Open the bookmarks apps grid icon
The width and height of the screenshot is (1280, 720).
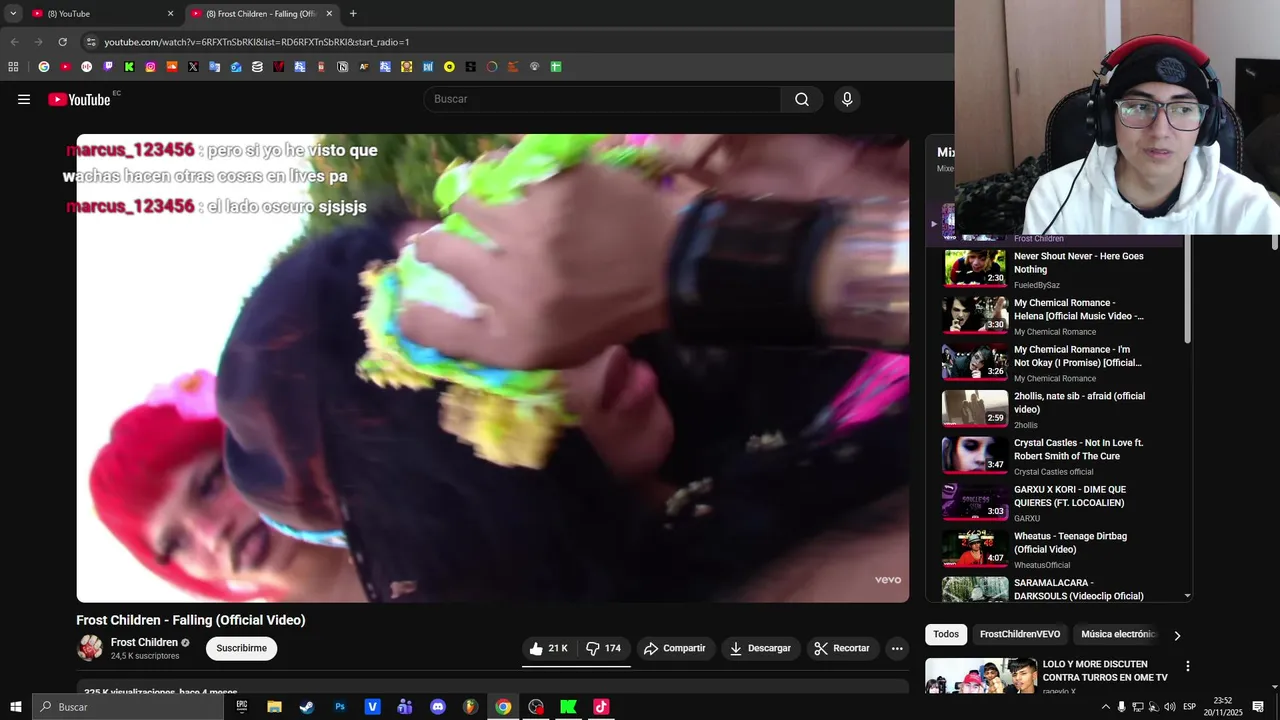[x=13, y=67]
